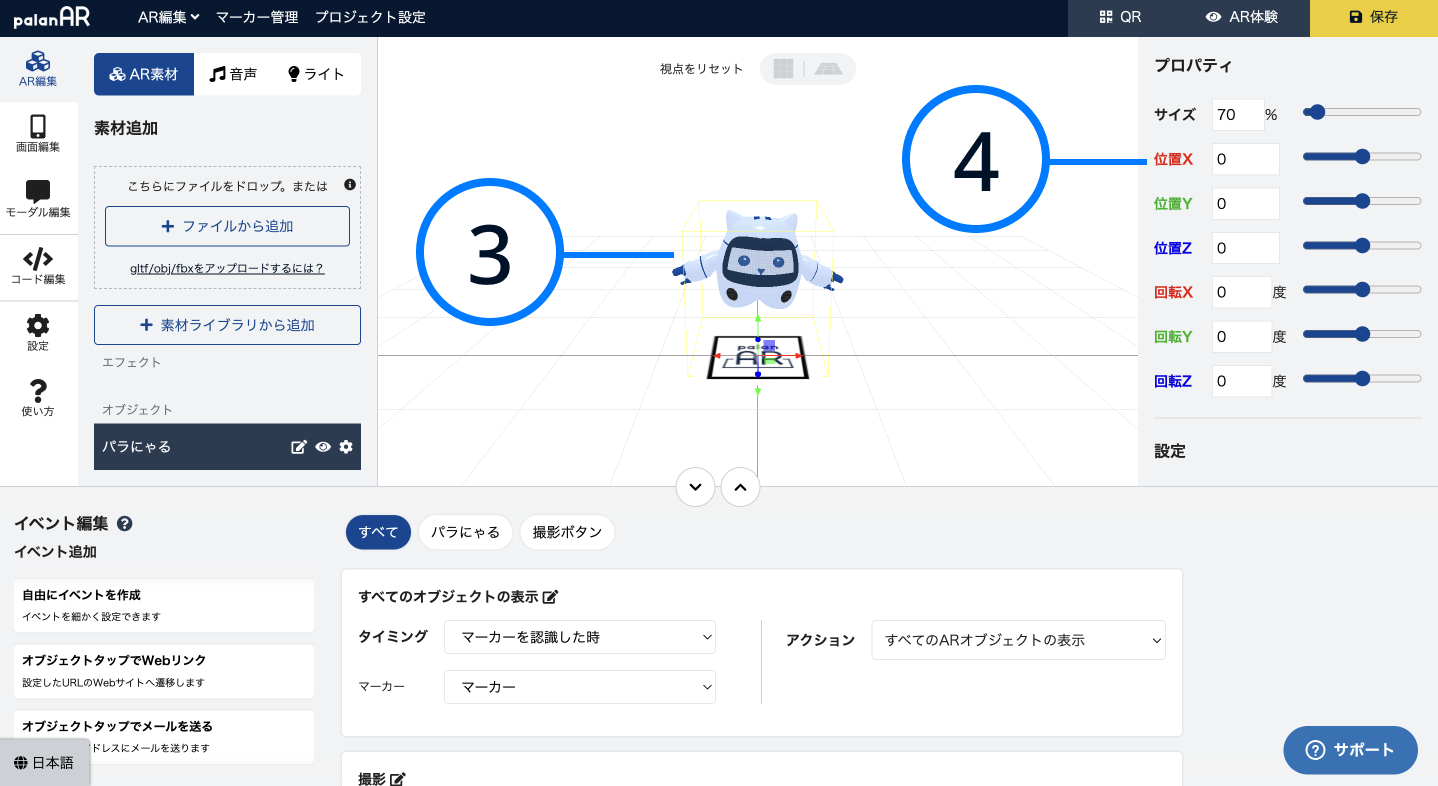Click the AR体験 button
This screenshot has width=1438, height=786.
click(x=1241, y=17)
